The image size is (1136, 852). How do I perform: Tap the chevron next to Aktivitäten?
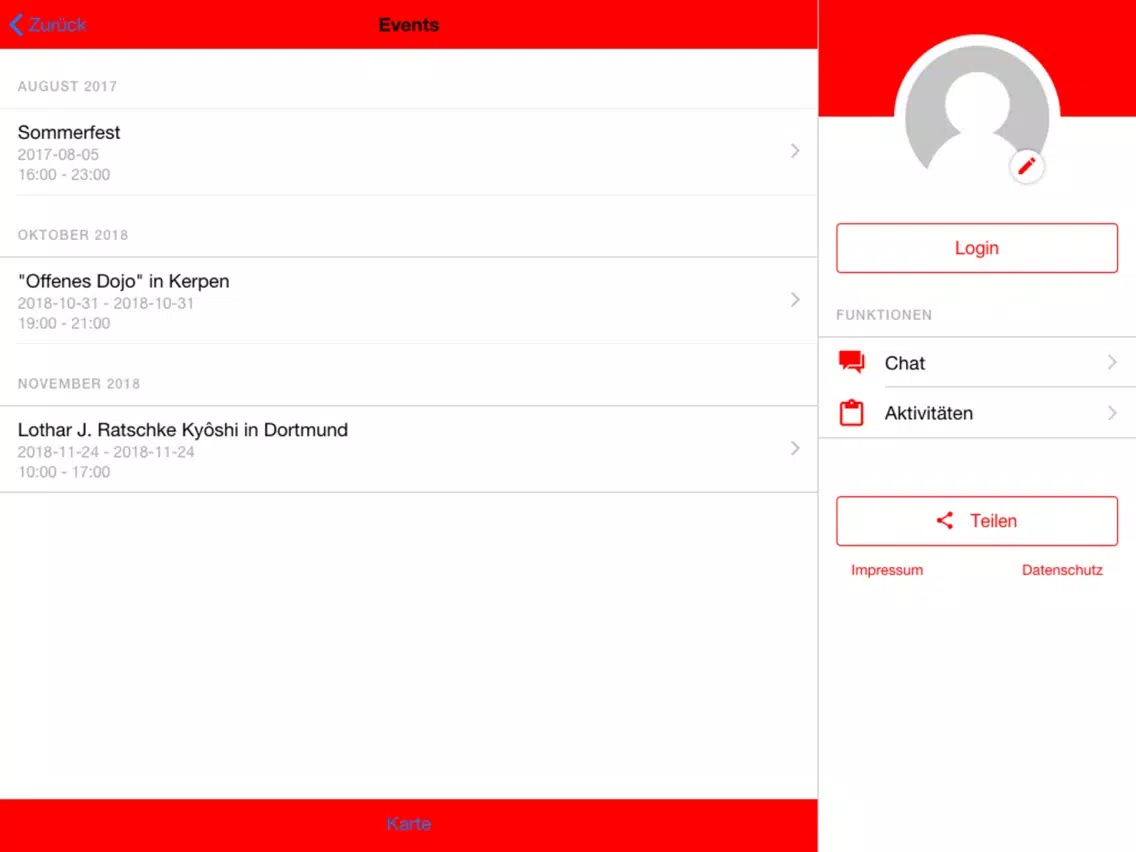1112,412
